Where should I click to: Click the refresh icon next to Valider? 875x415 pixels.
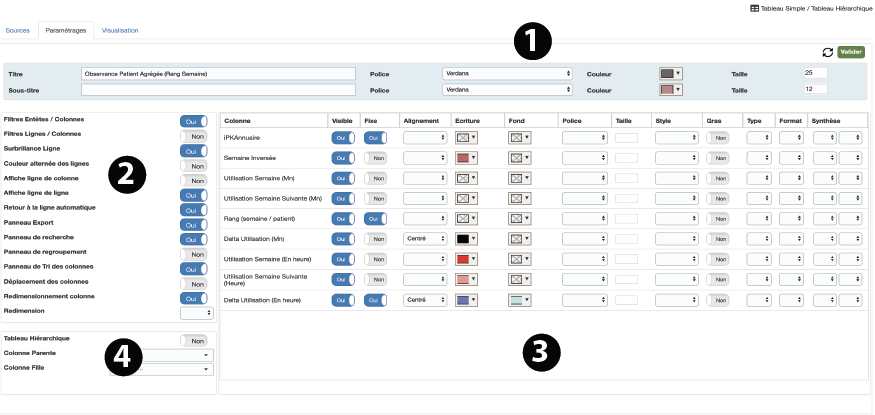827,52
